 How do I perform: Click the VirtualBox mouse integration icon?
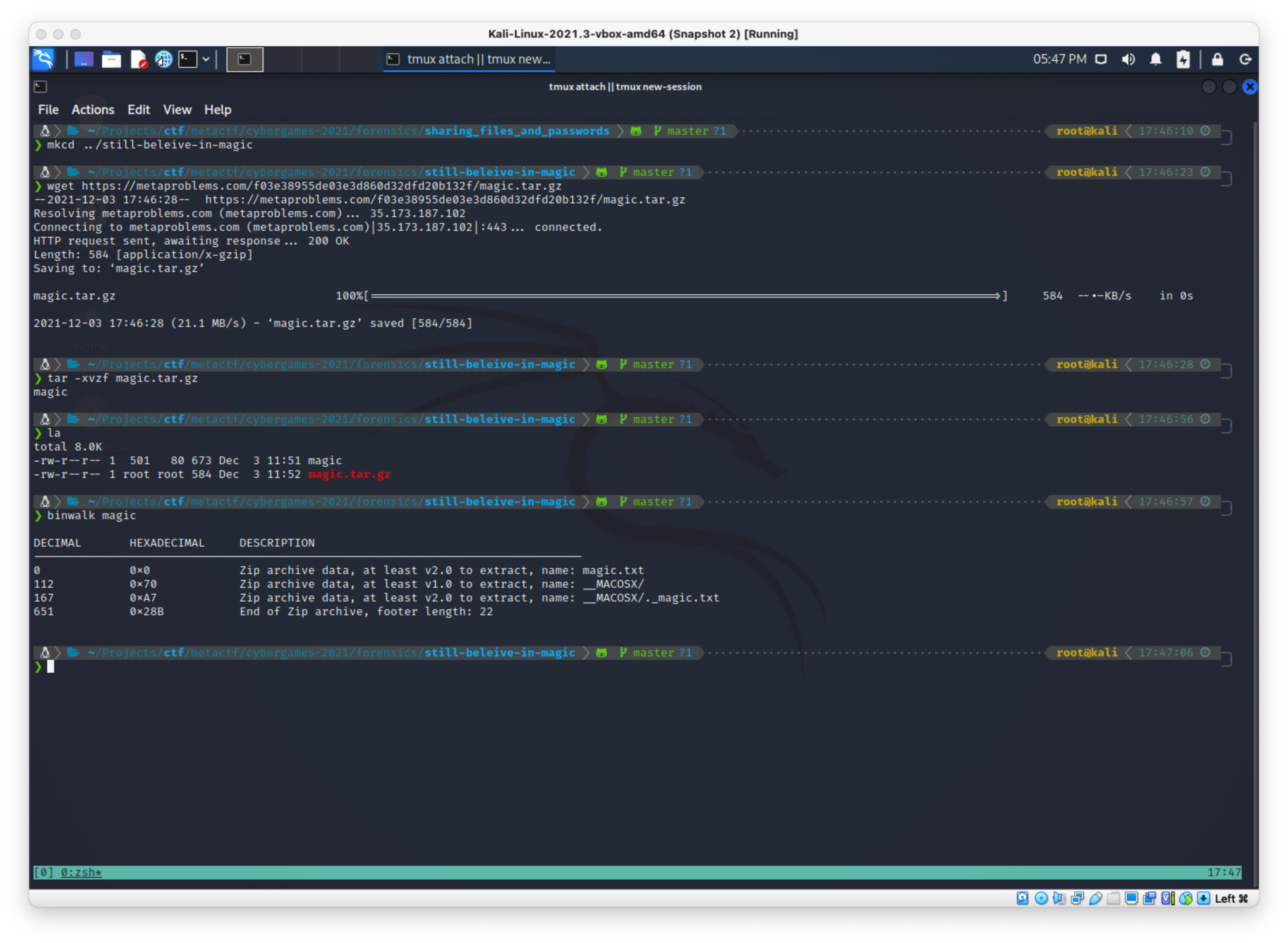pyautogui.click(x=1186, y=898)
